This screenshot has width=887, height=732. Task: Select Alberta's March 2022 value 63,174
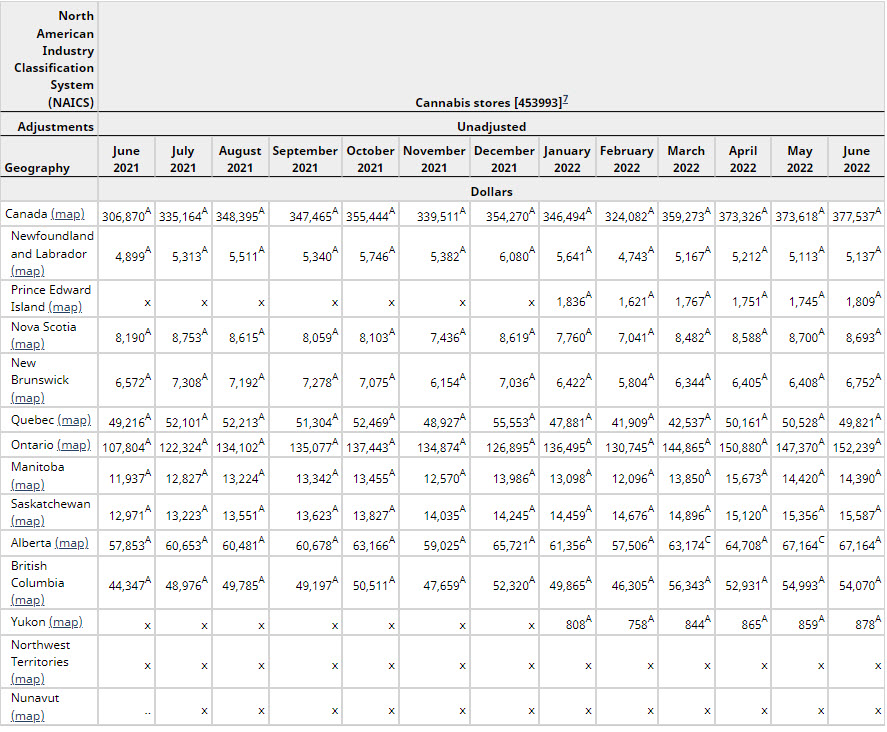click(x=683, y=544)
